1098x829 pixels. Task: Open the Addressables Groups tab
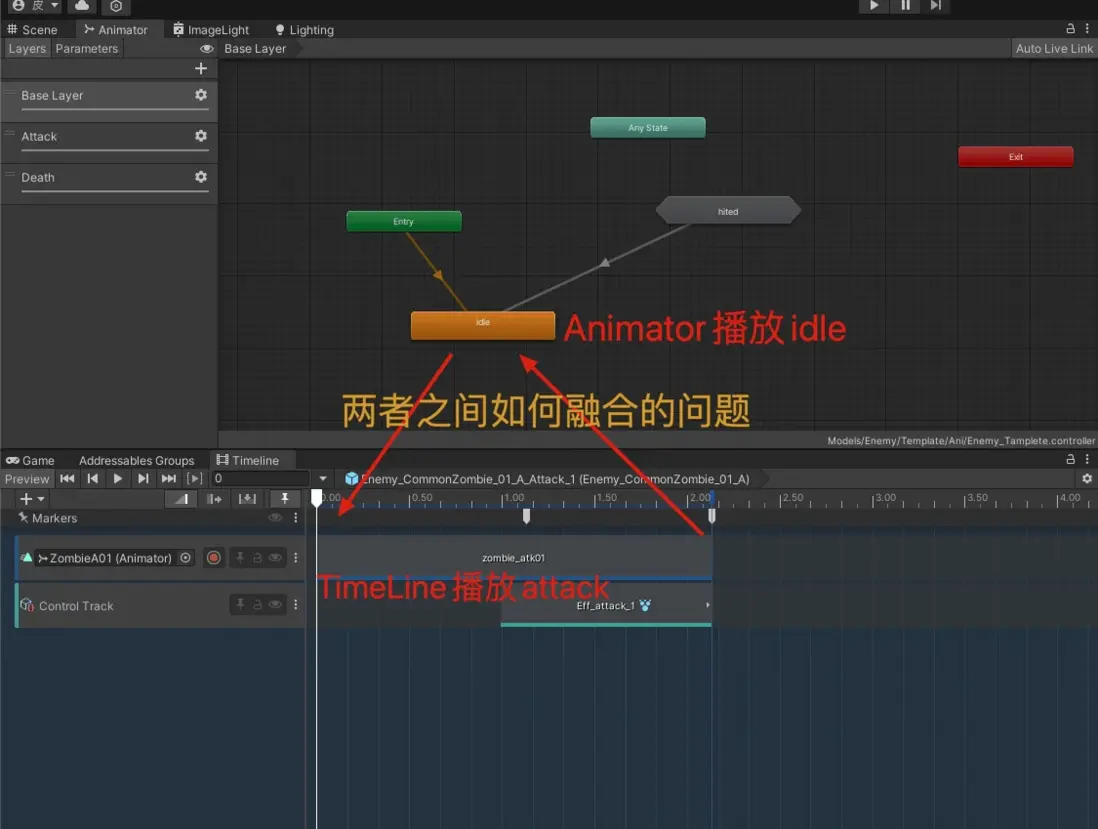coord(137,460)
